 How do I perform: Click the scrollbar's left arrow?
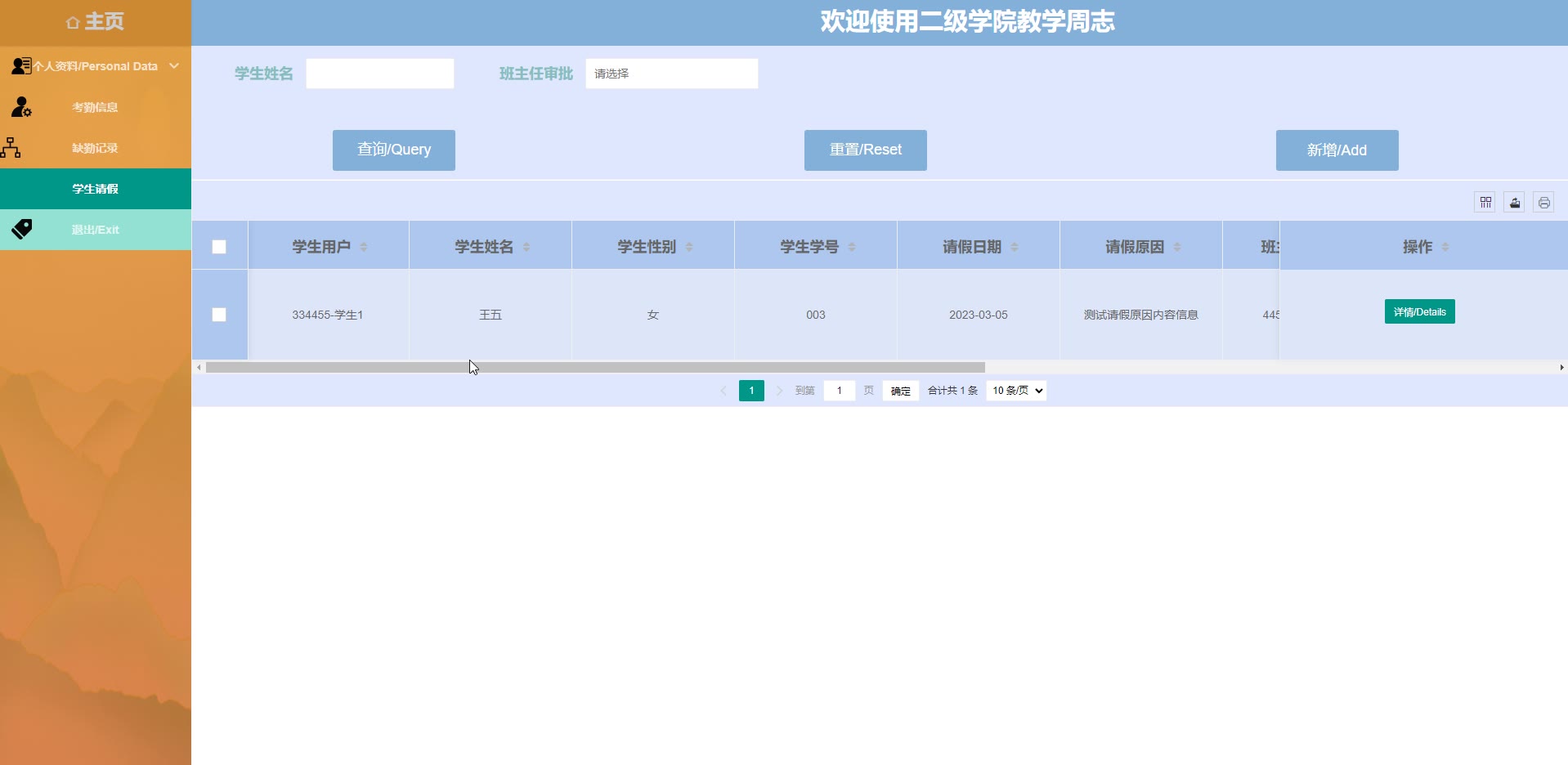pos(199,368)
